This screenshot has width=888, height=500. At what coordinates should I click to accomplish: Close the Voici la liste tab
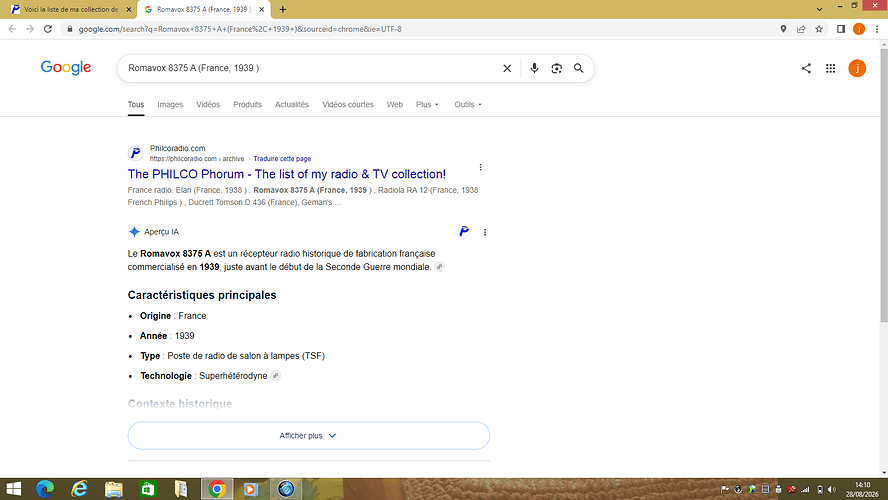[129, 10]
